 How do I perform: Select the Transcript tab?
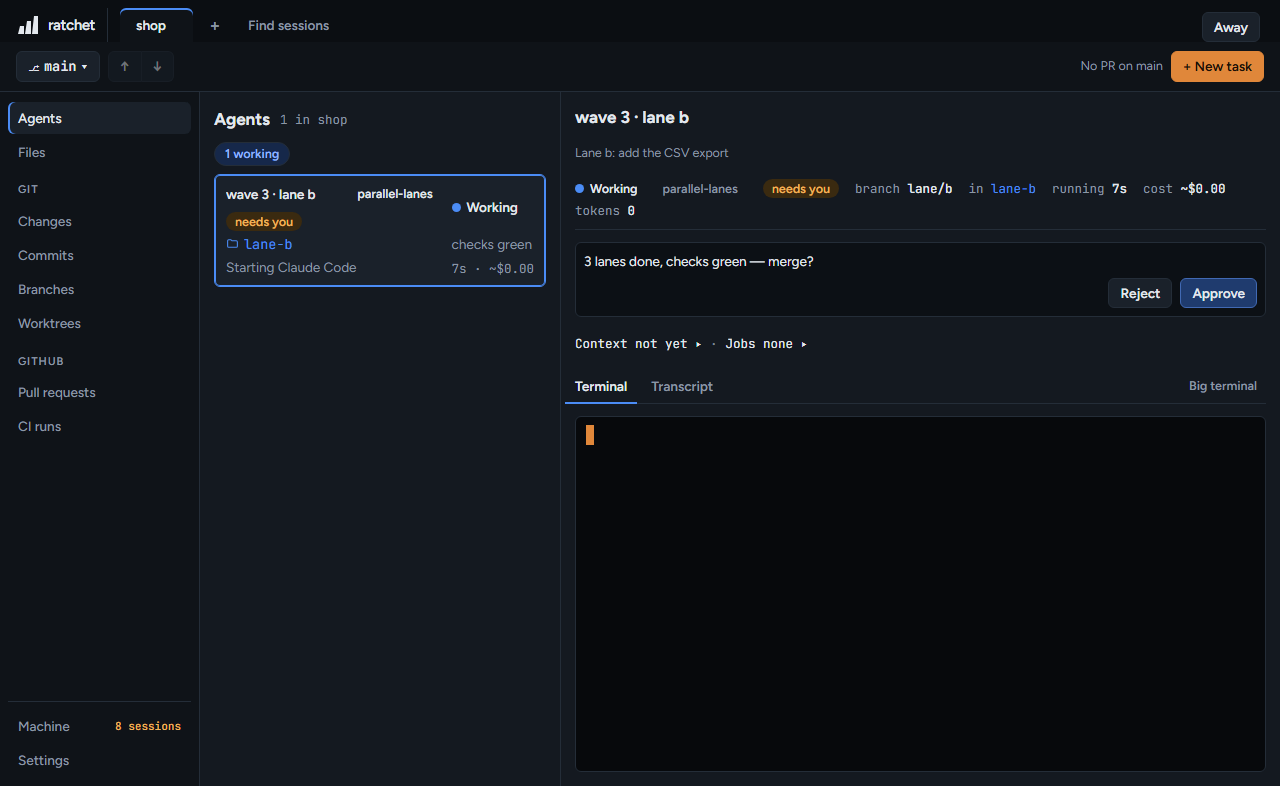682,386
